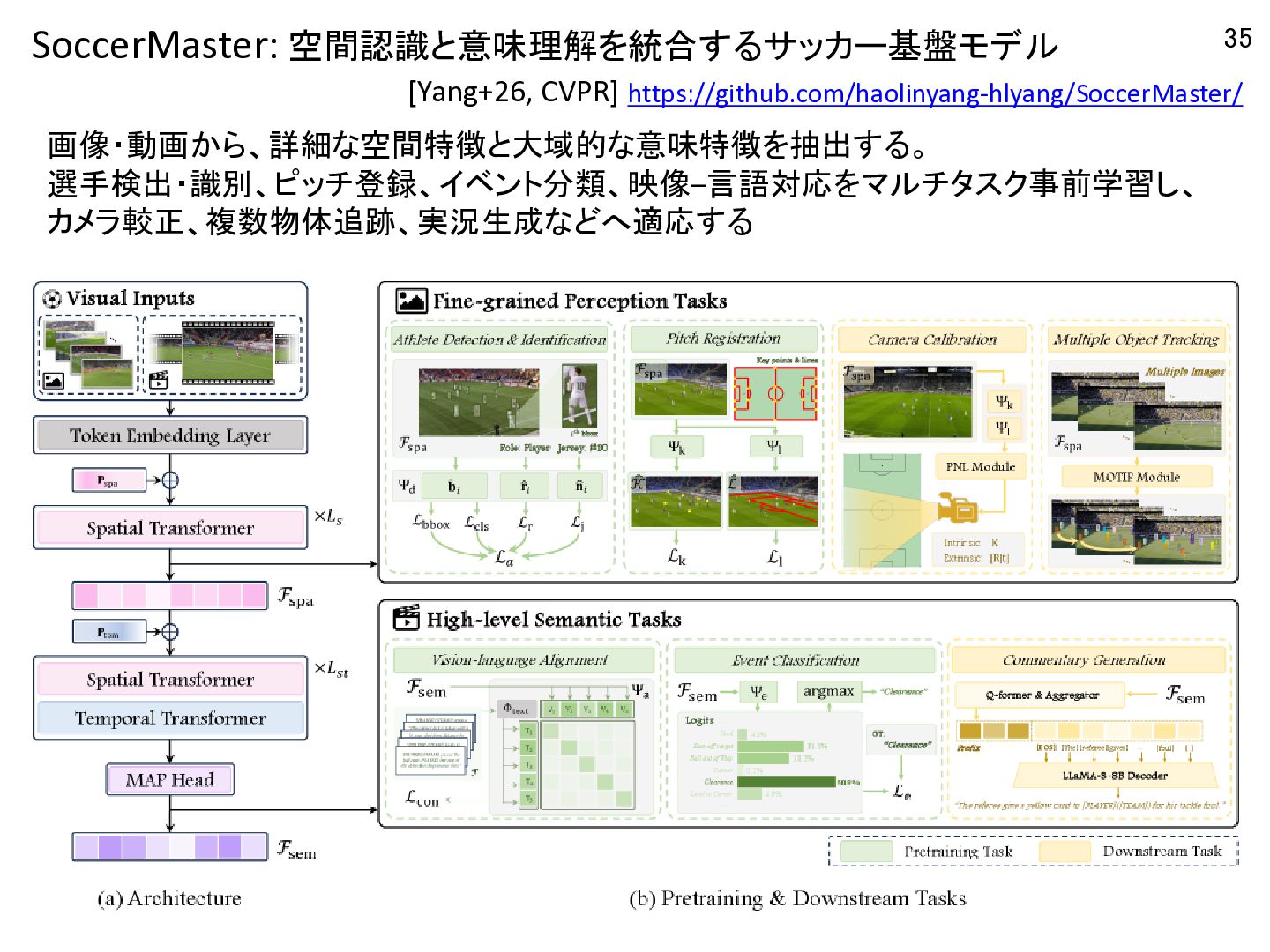Select the Pitch Registration header
This screenshot has height=952, width=1270.
click(x=723, y=338)
